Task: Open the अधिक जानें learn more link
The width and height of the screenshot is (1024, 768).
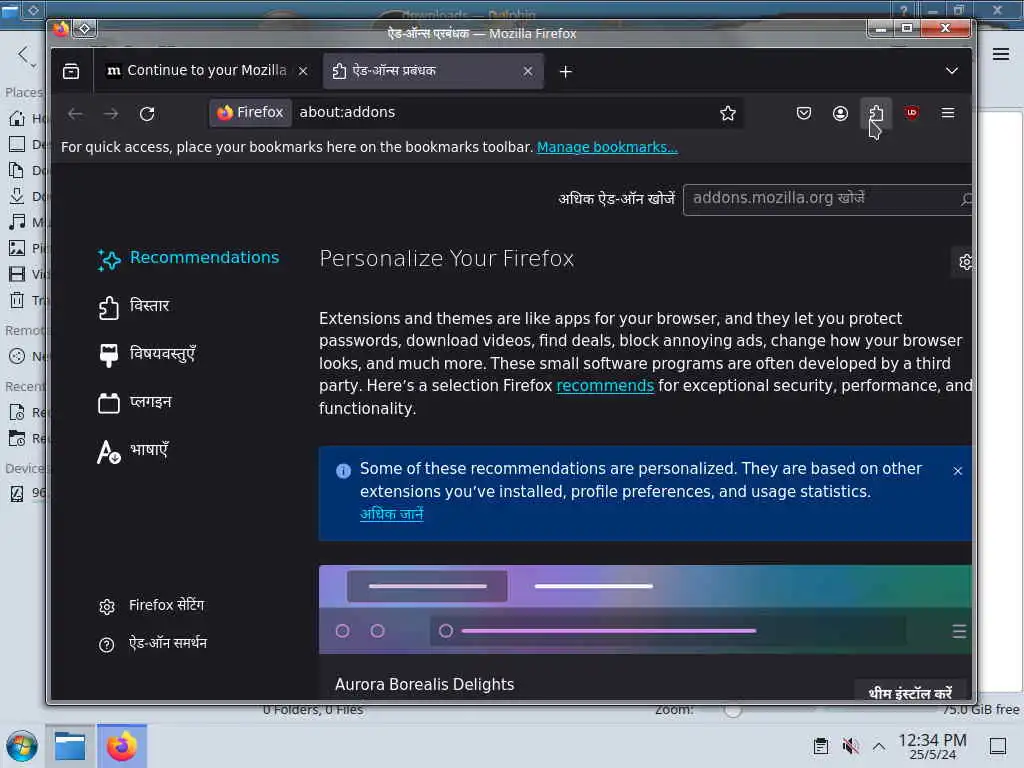Action: pos(392,514)
